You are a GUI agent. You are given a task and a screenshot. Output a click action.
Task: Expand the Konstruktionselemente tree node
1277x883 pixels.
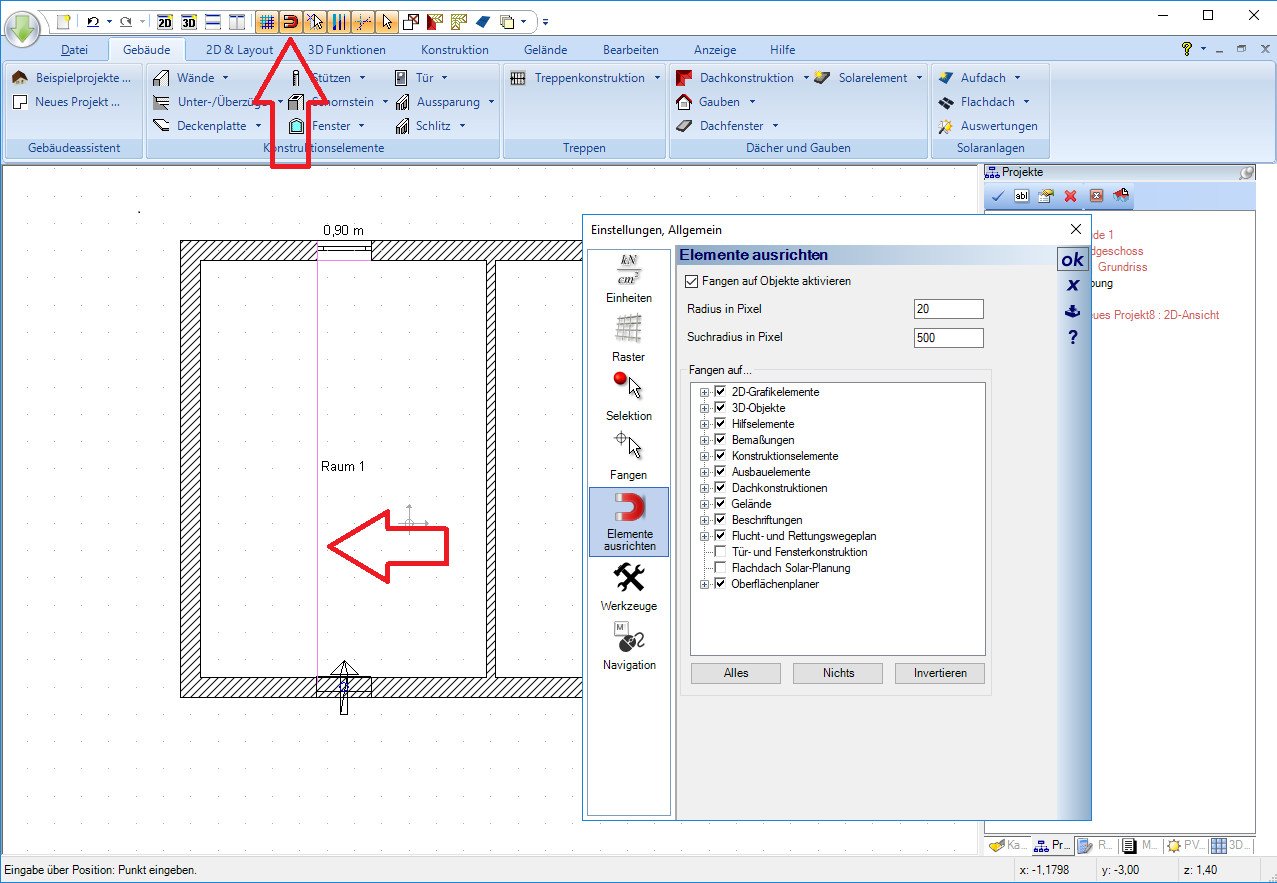tap(705, 456)
